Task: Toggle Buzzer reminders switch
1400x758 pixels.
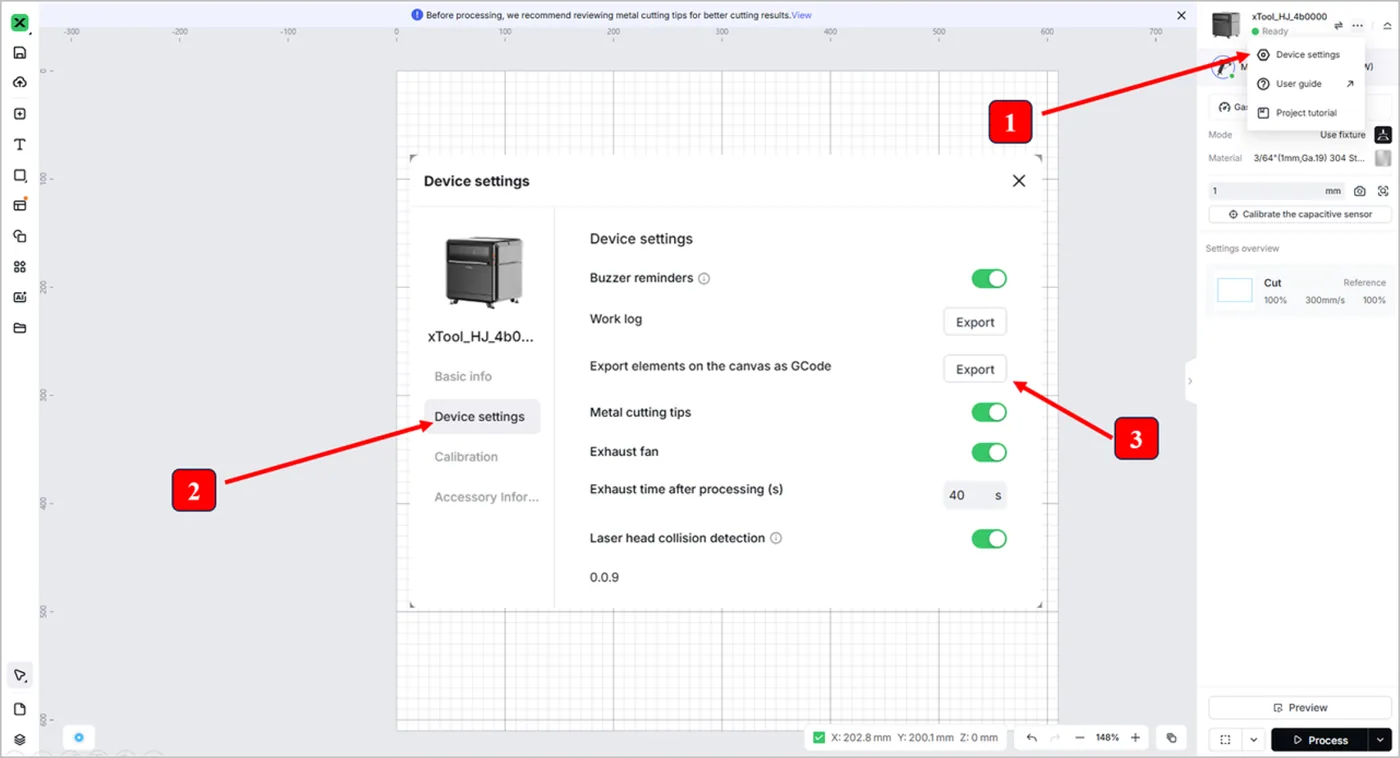Action: 989,278
